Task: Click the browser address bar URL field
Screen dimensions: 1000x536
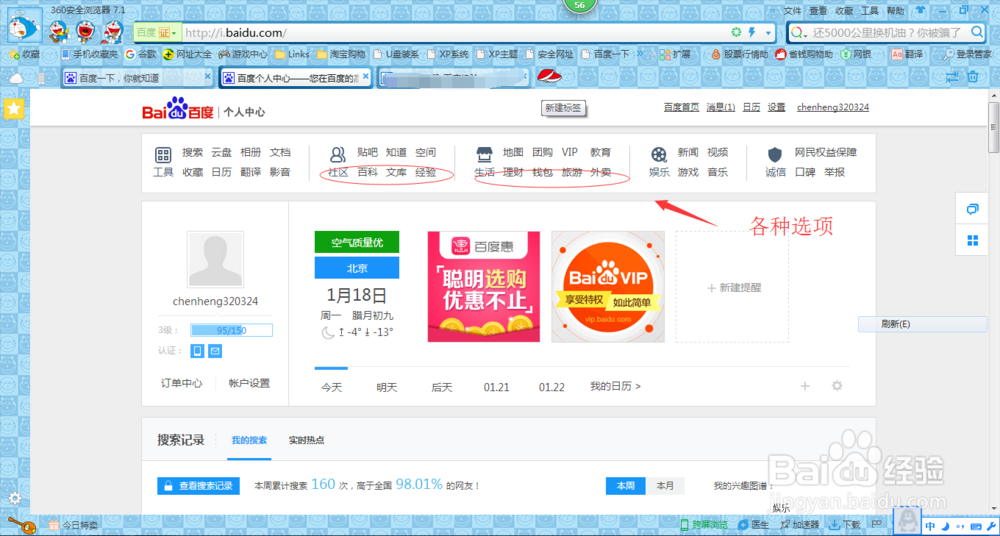Action: 456,32
